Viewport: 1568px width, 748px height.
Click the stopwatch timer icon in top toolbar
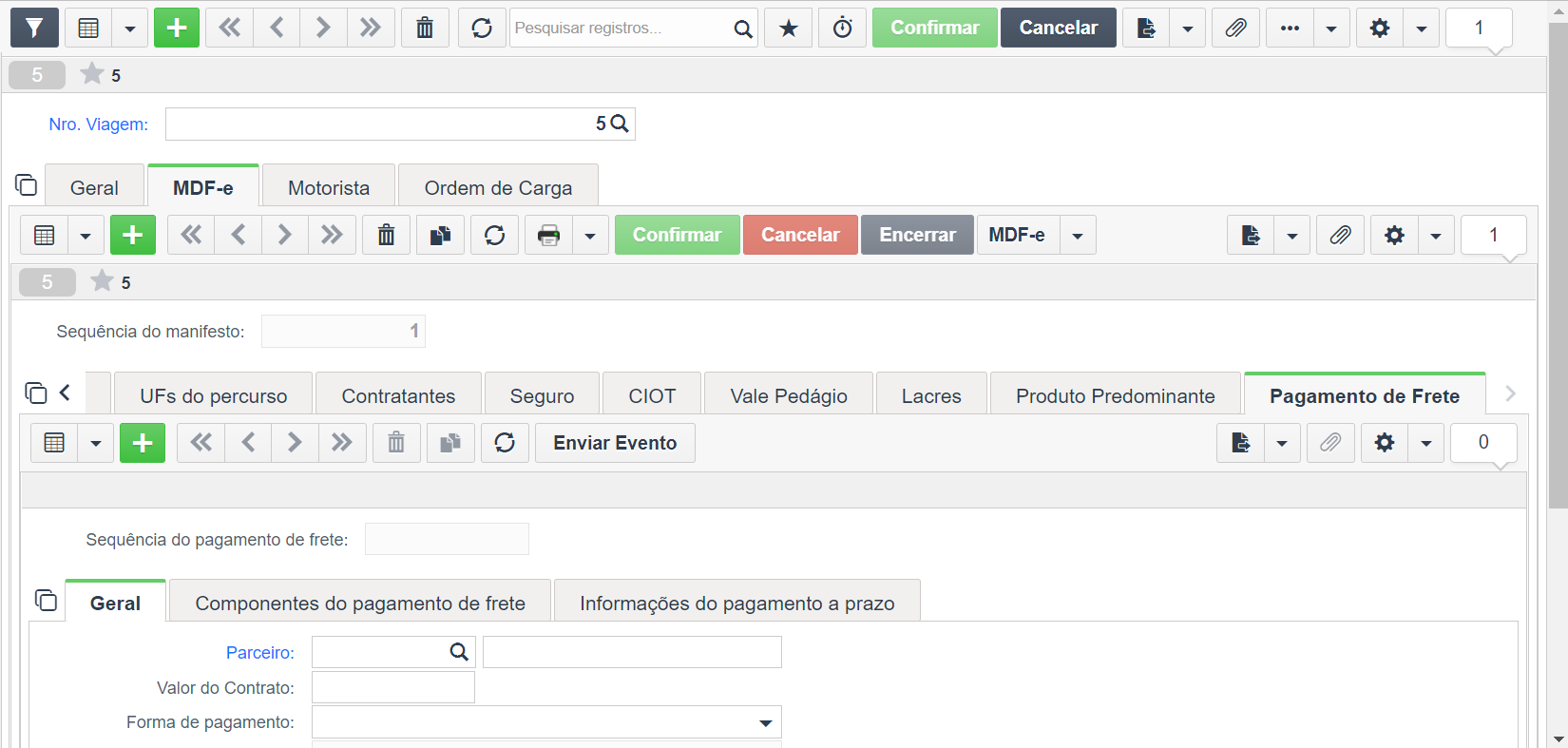pos(843,28)
